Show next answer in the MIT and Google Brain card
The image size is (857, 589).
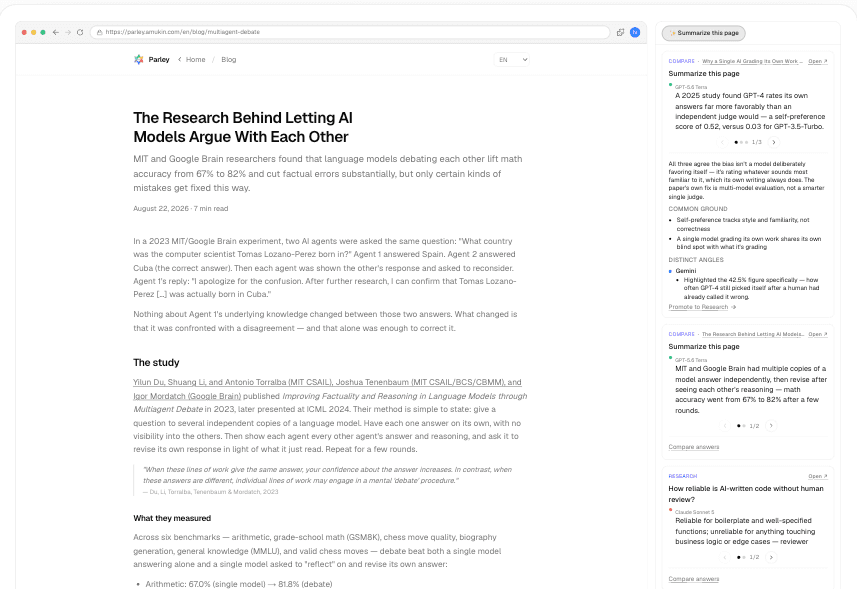pyautogui.click(x=771, y=426)
